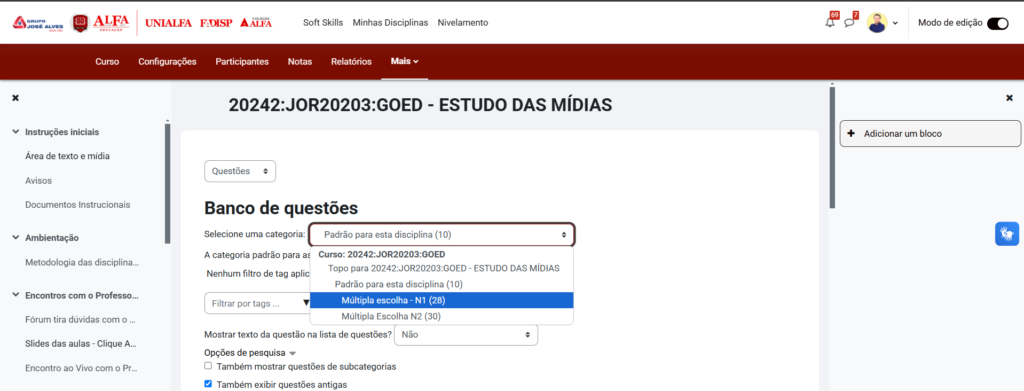Open the Configurações tab
This screenshot has height=391, width=1024.
click(167, 61)
